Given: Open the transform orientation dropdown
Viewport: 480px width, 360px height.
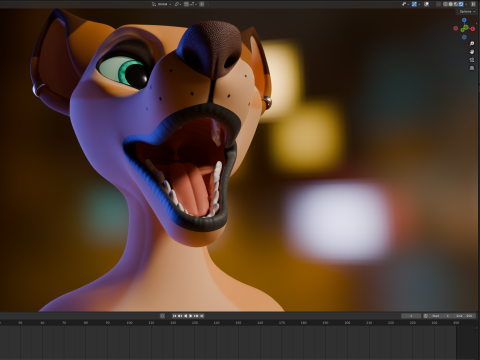Looking at the screenshot, I should pyautogui.click(x=162, y=4).
